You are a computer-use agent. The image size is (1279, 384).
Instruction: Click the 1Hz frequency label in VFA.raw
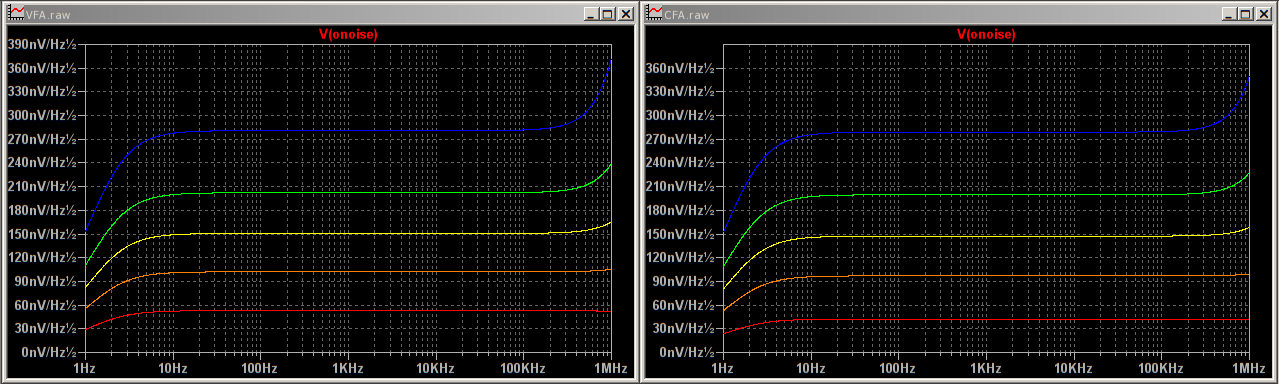pos(85,369)
